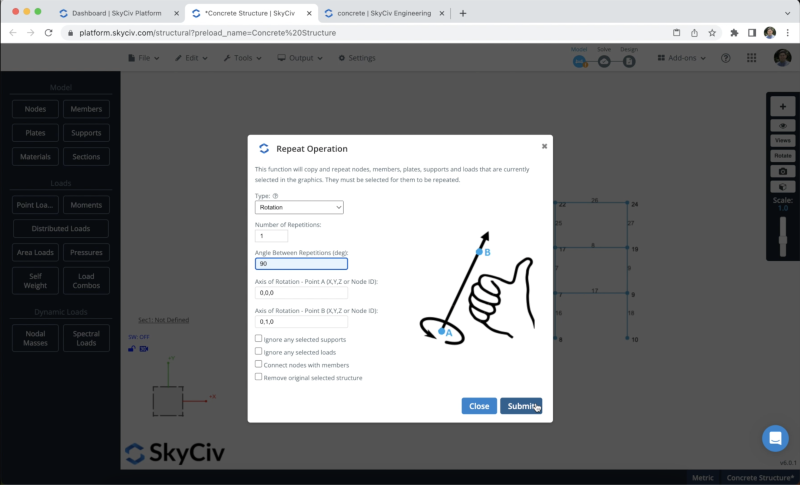Open the Tools menu
800x485 pixels.
tap(242, 58)
